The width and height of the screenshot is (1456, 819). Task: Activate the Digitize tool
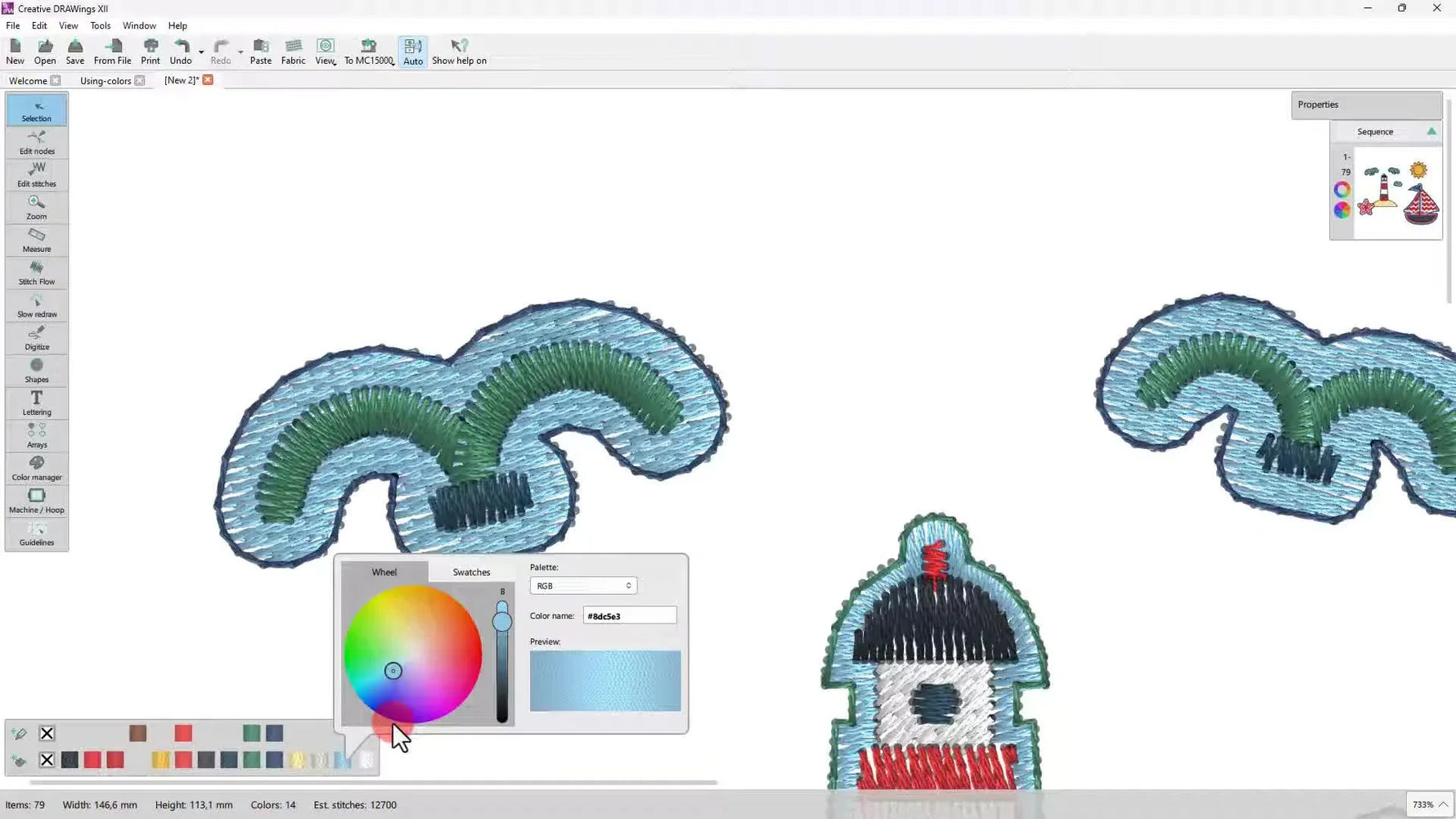pos(36,337)
